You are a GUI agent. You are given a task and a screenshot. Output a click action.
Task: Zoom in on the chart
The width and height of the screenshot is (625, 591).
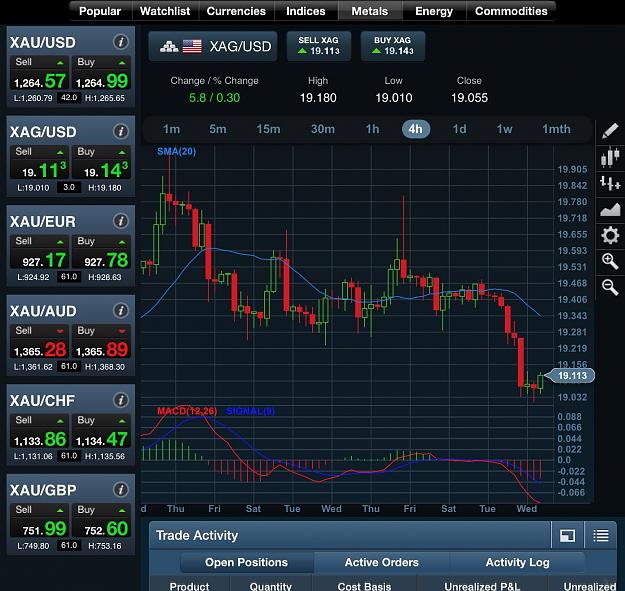[610, 261]
